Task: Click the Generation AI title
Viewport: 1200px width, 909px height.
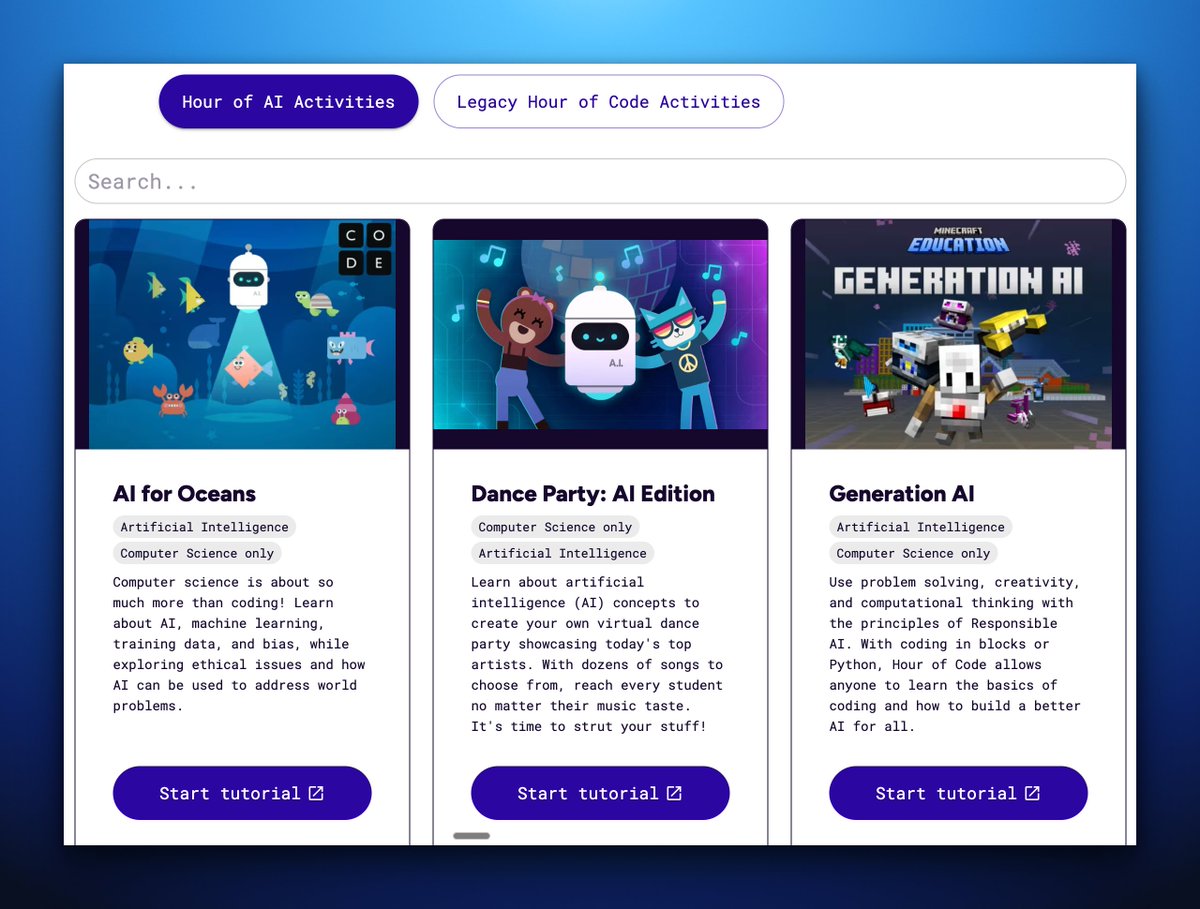Action: point(901,493)
